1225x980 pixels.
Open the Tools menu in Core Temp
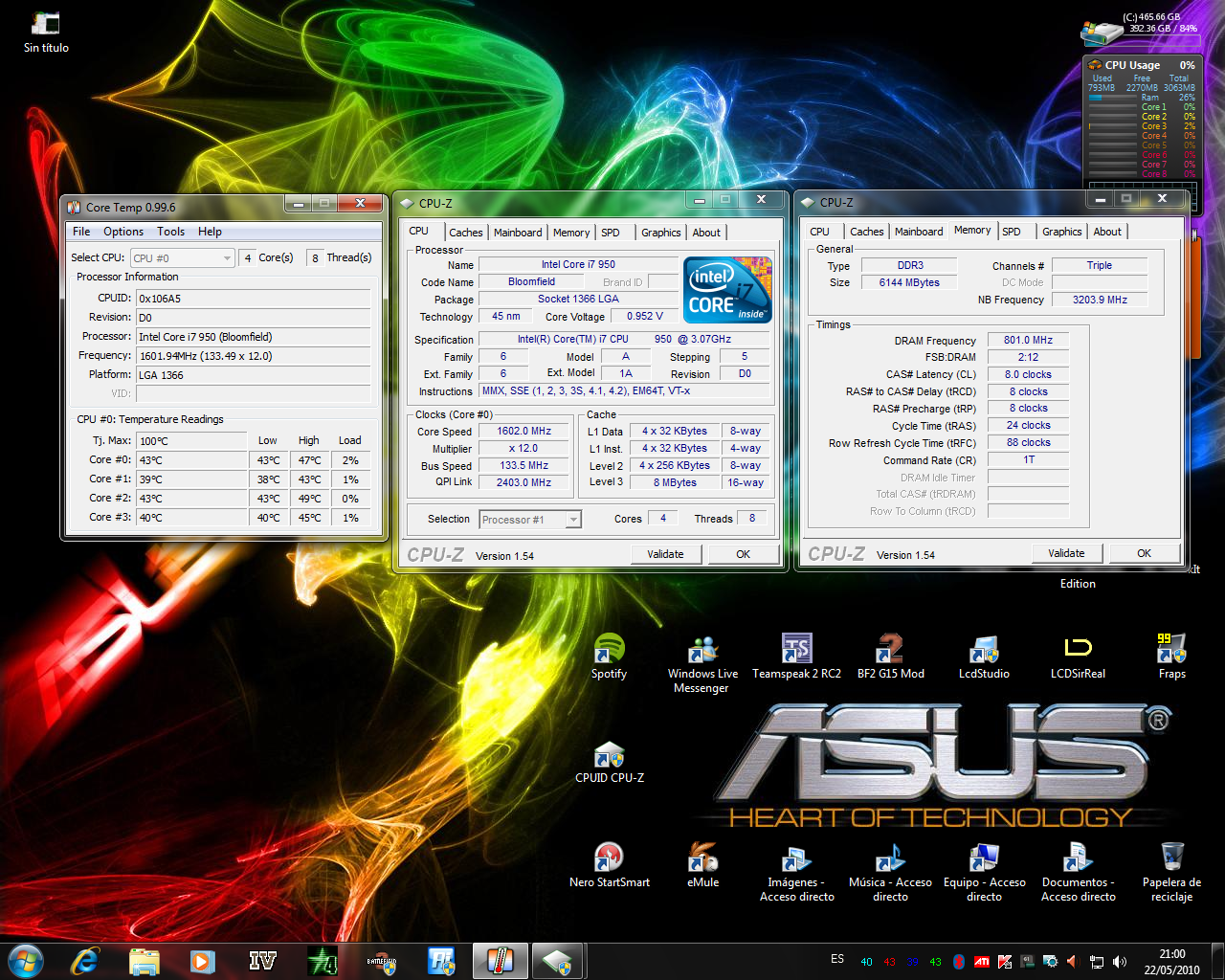170,232
